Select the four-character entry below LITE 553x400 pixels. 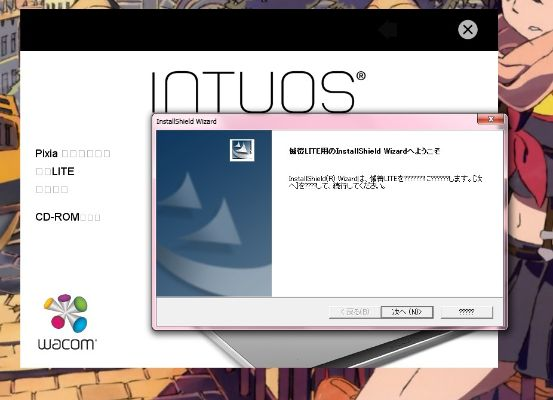tap(52, 189)
